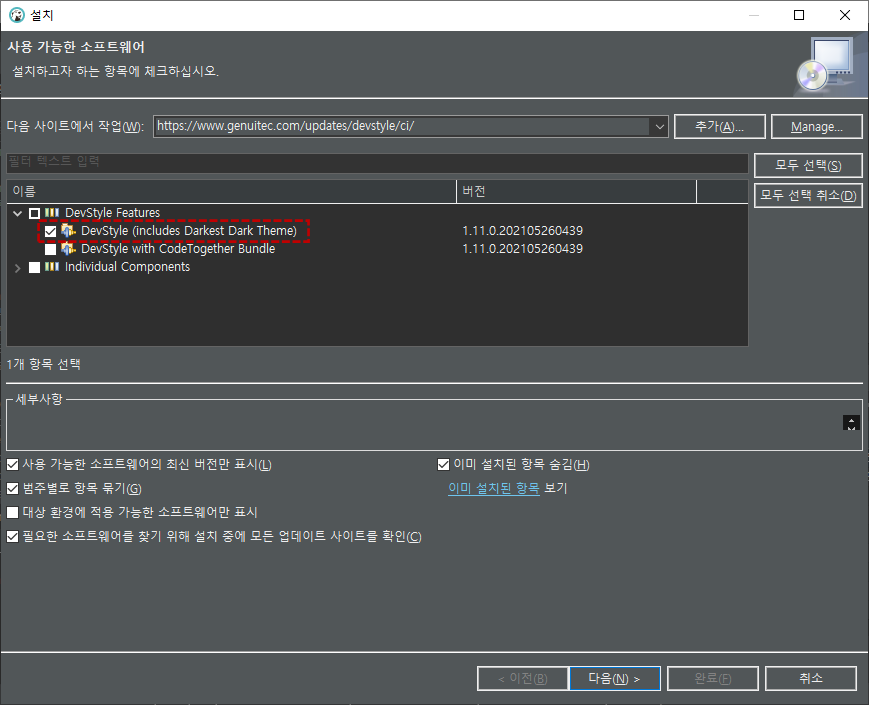Click 다음(N) to proceed

614,678
